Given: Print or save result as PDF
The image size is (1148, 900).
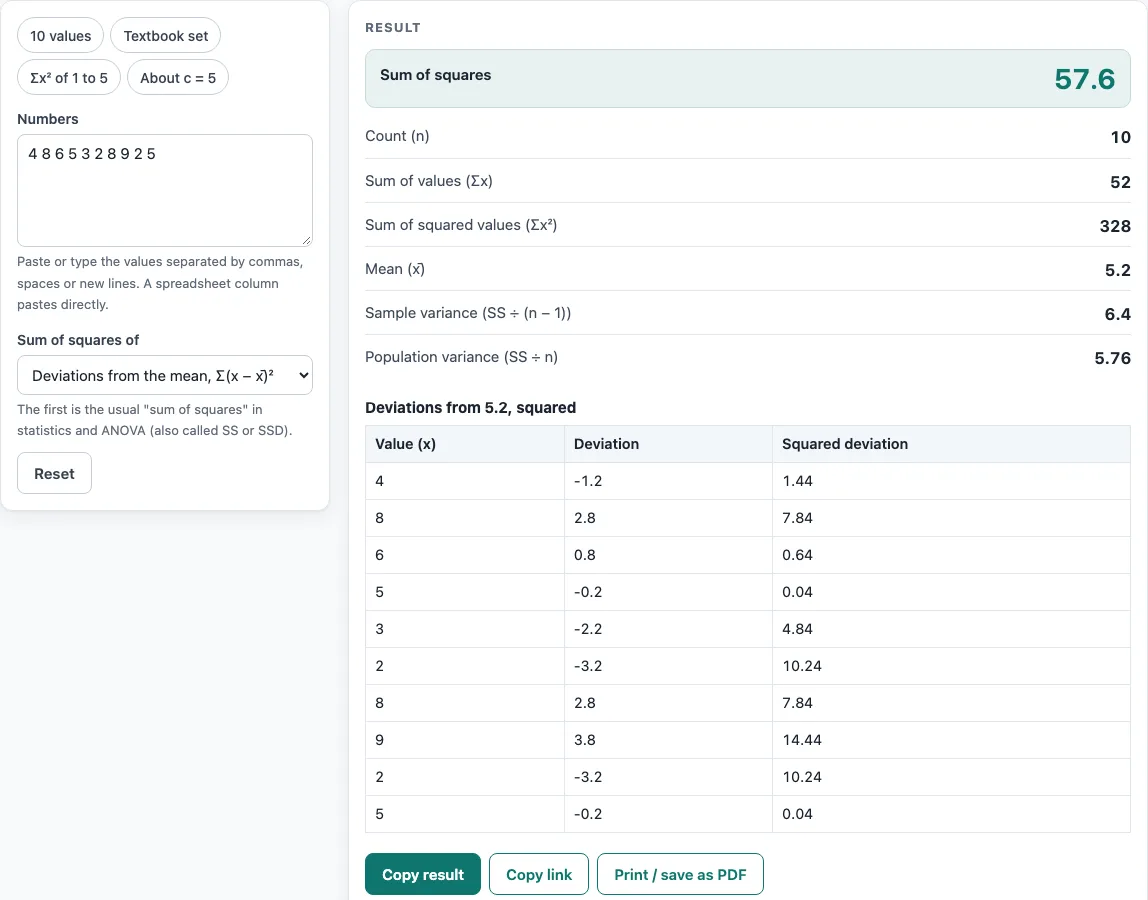Looking at the screenshot, I should pos(680,874).
